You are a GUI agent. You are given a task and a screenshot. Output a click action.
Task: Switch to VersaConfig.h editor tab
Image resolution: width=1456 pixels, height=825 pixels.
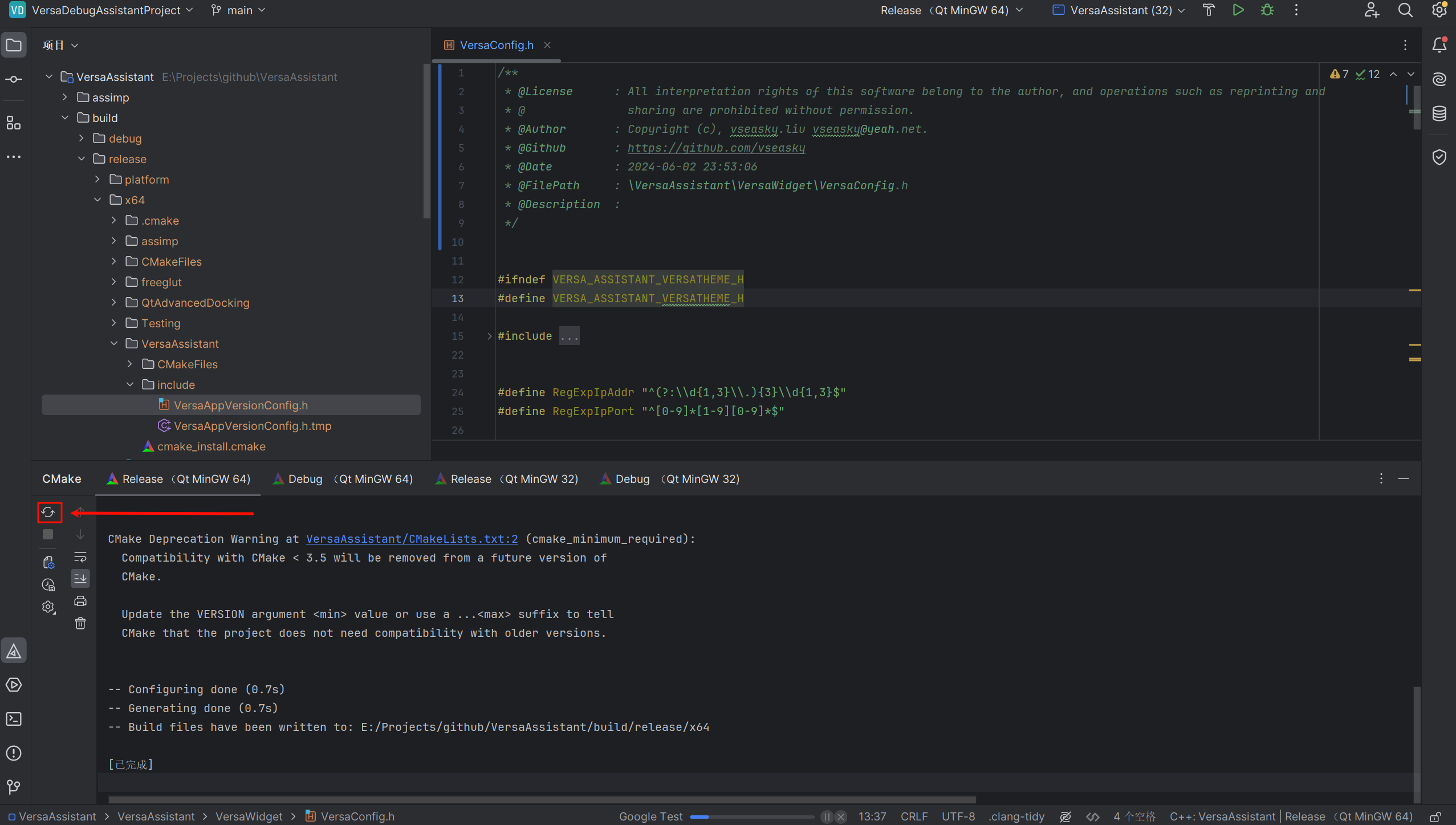[497, 45]
